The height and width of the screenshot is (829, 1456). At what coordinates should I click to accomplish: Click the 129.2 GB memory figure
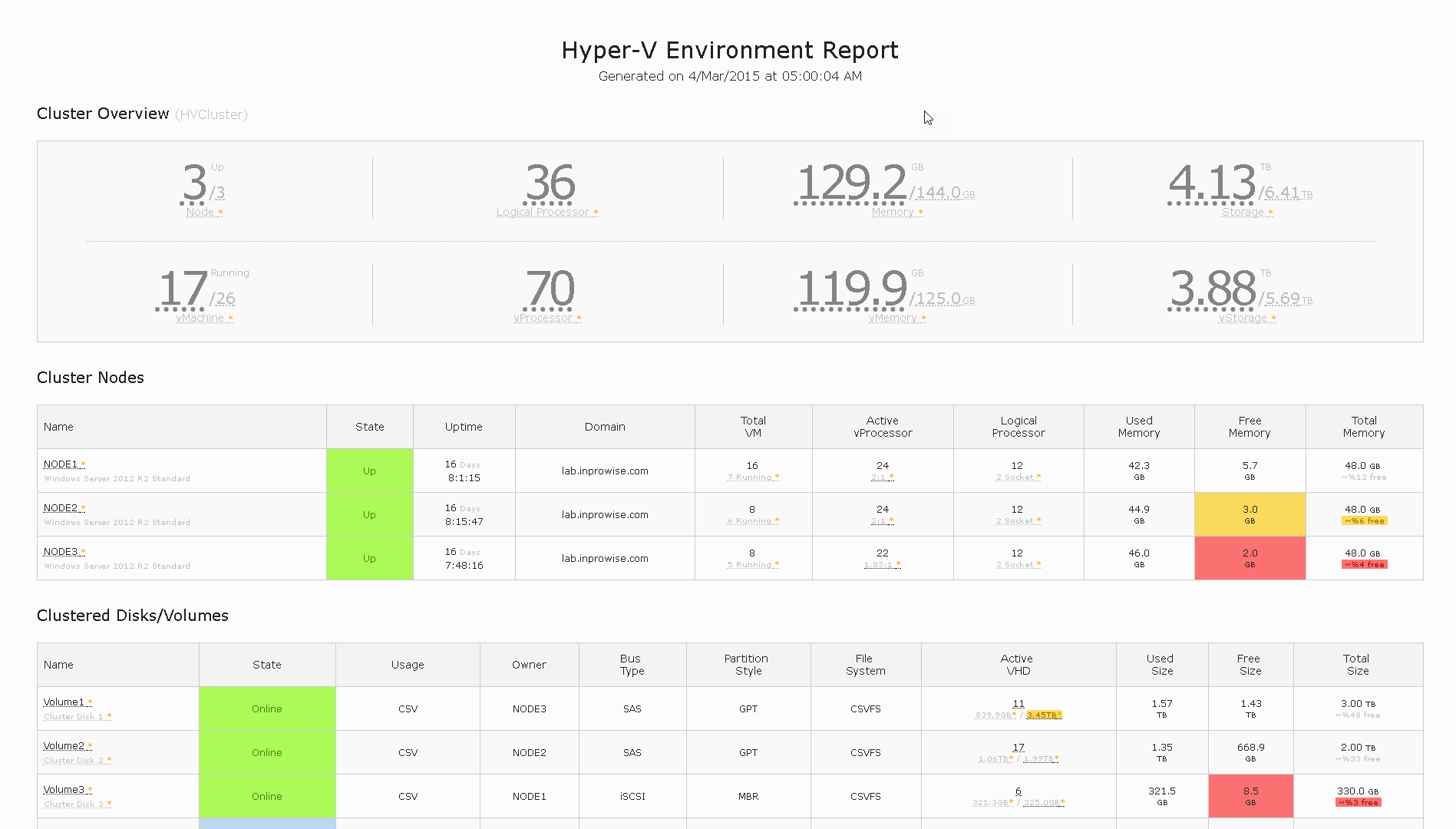(x=853, y=183)
